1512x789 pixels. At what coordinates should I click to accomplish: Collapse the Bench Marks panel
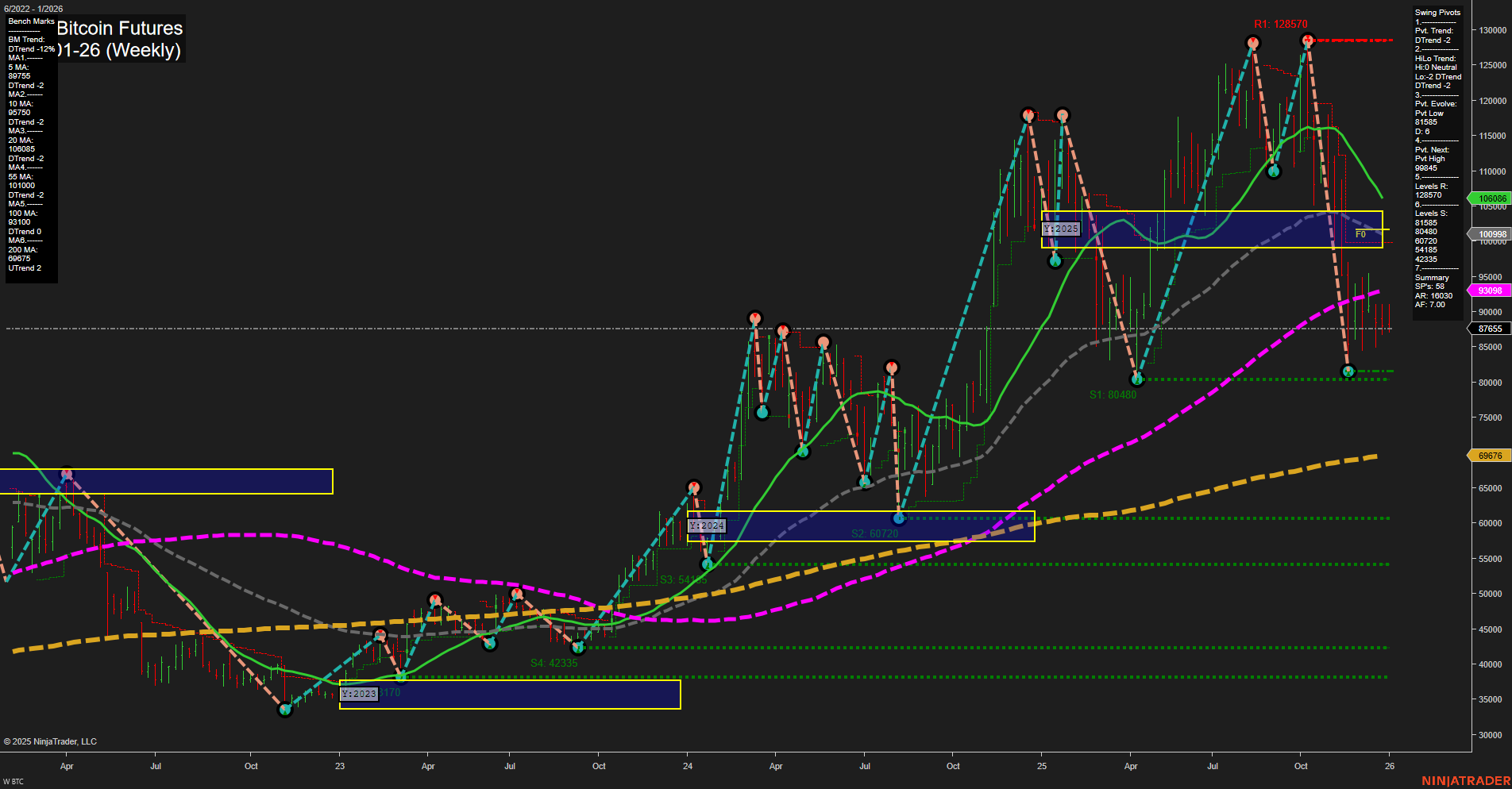pos(30,21)
